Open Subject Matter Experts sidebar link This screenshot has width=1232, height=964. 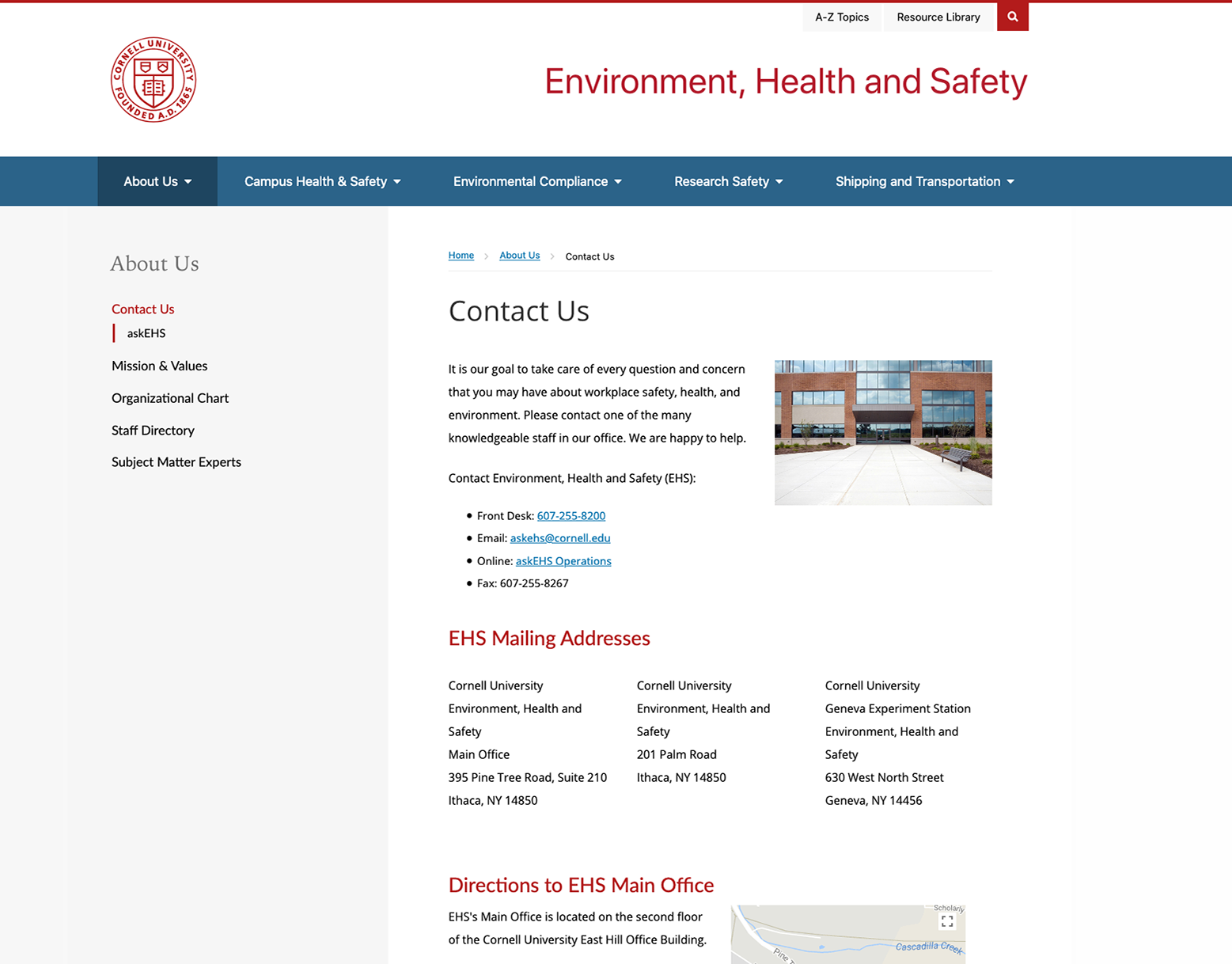click(176, 462)
